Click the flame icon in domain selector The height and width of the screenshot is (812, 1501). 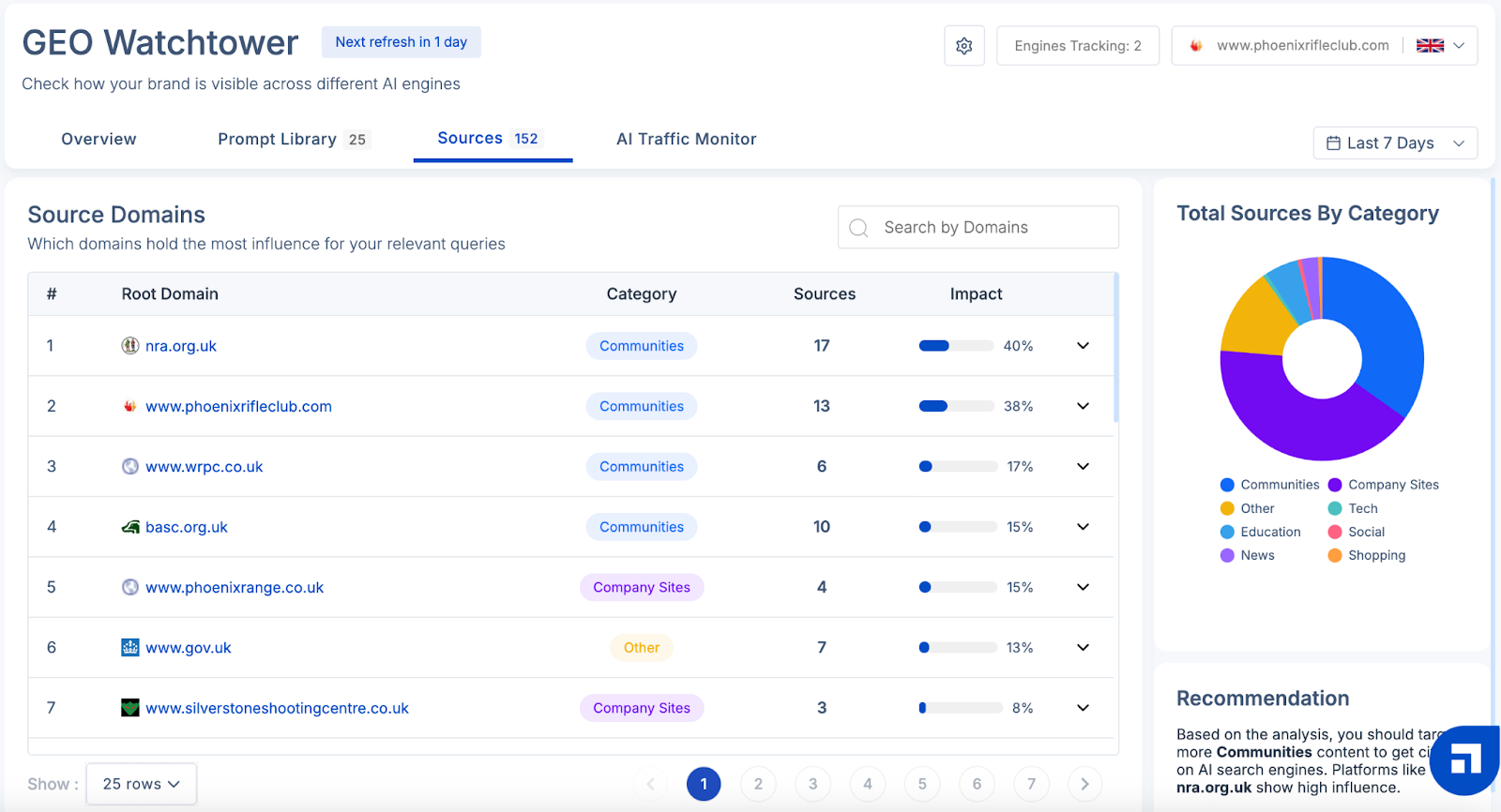pos(1196,46)
